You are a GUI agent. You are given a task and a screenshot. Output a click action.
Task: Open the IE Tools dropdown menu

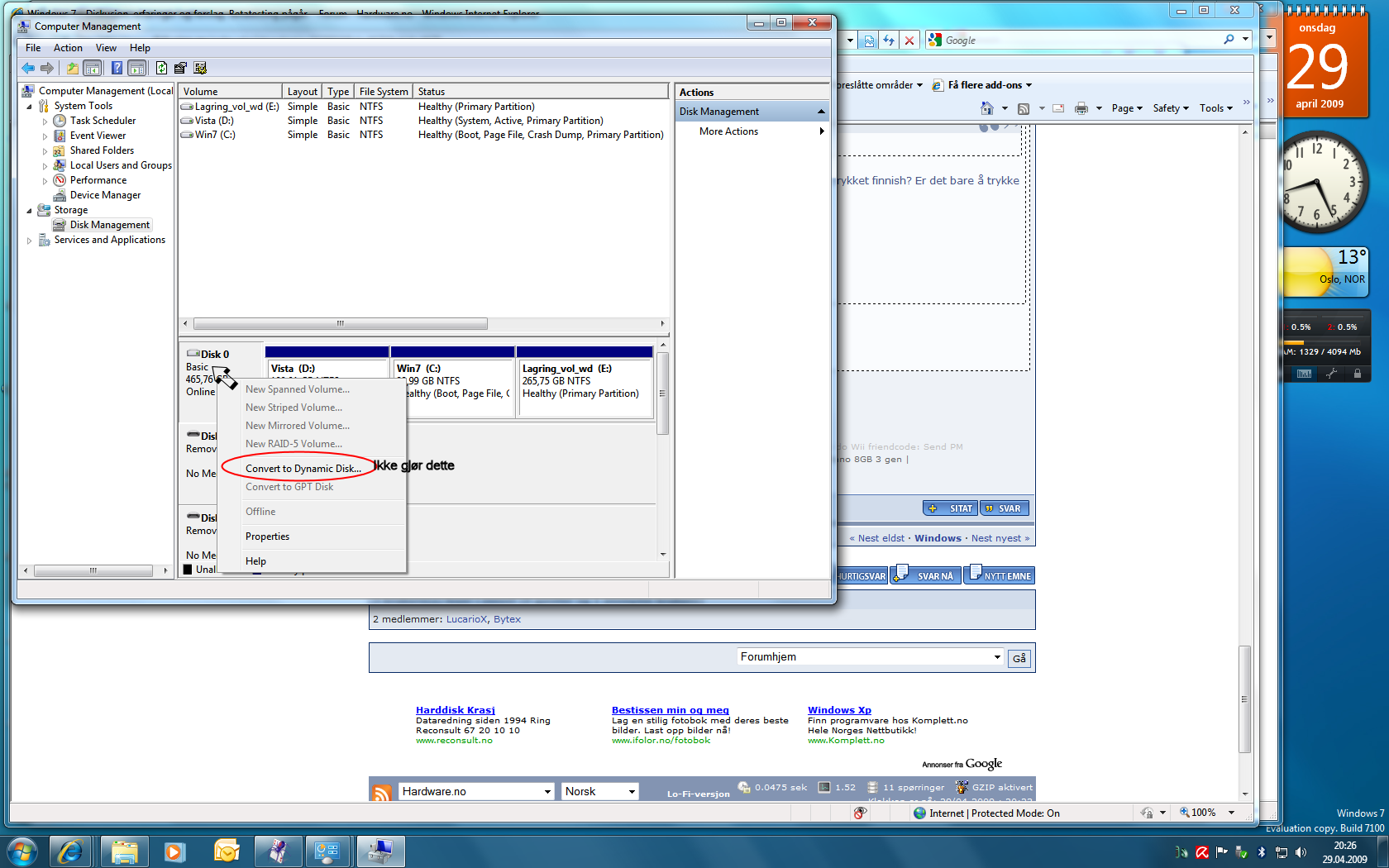pyautogui.click(x=1216, y=108)
